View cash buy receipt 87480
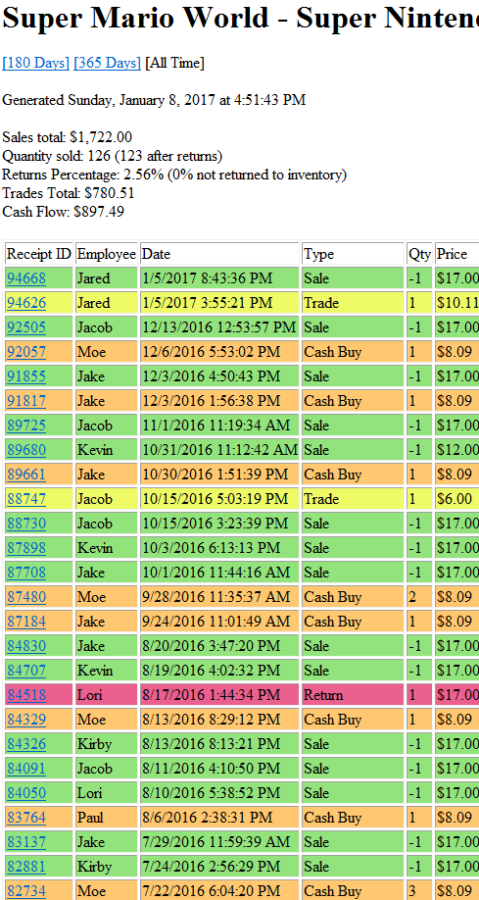This screenshot has height=900, width=479. coord(26,598)
